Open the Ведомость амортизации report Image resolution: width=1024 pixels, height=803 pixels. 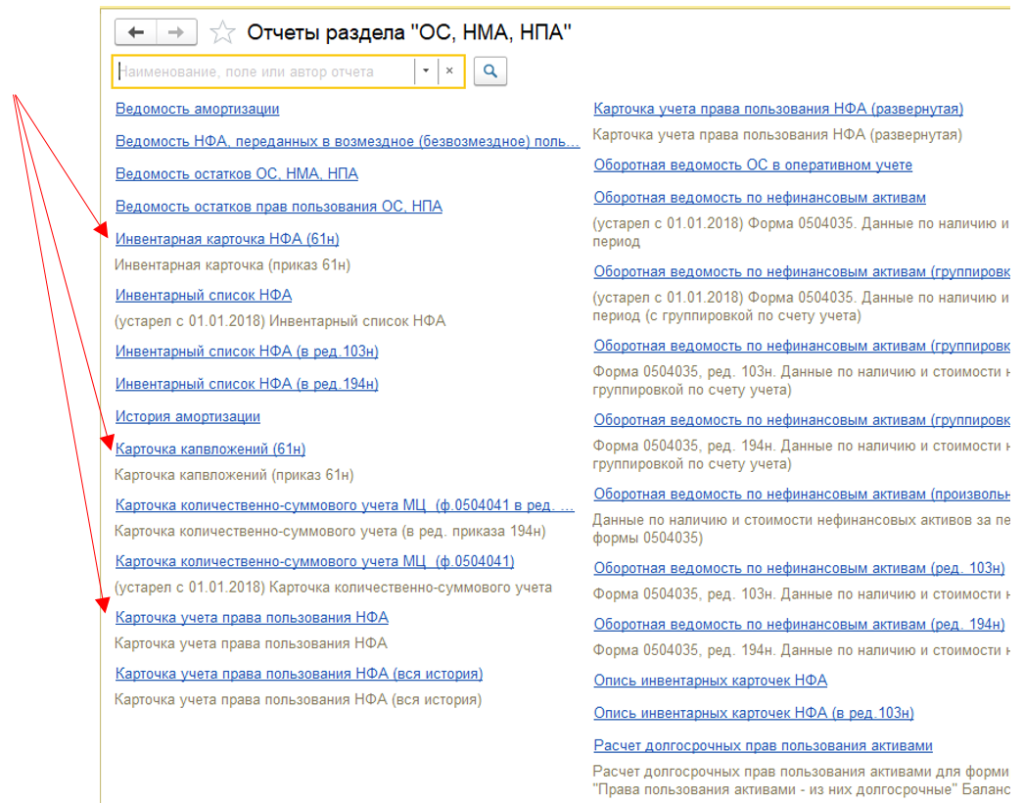[x=197, y=109]
